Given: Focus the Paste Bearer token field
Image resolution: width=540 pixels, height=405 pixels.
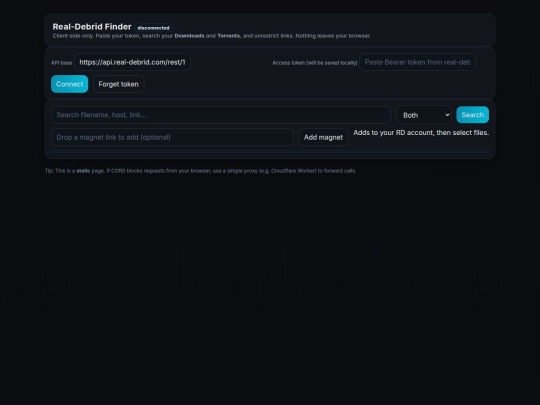Looking at the screenshot, I should pyautogui.click(x=417, y=62).
